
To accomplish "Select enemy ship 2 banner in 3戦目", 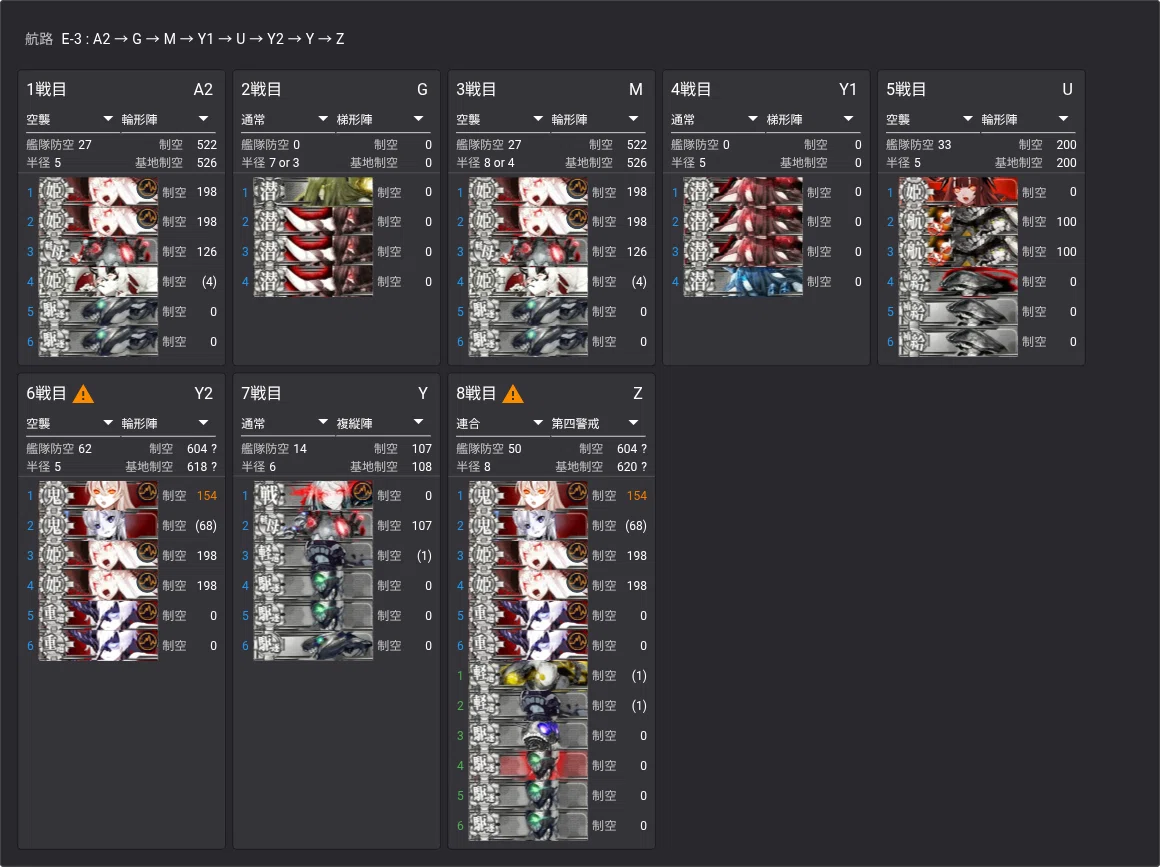I will click(x=528, y=222).
